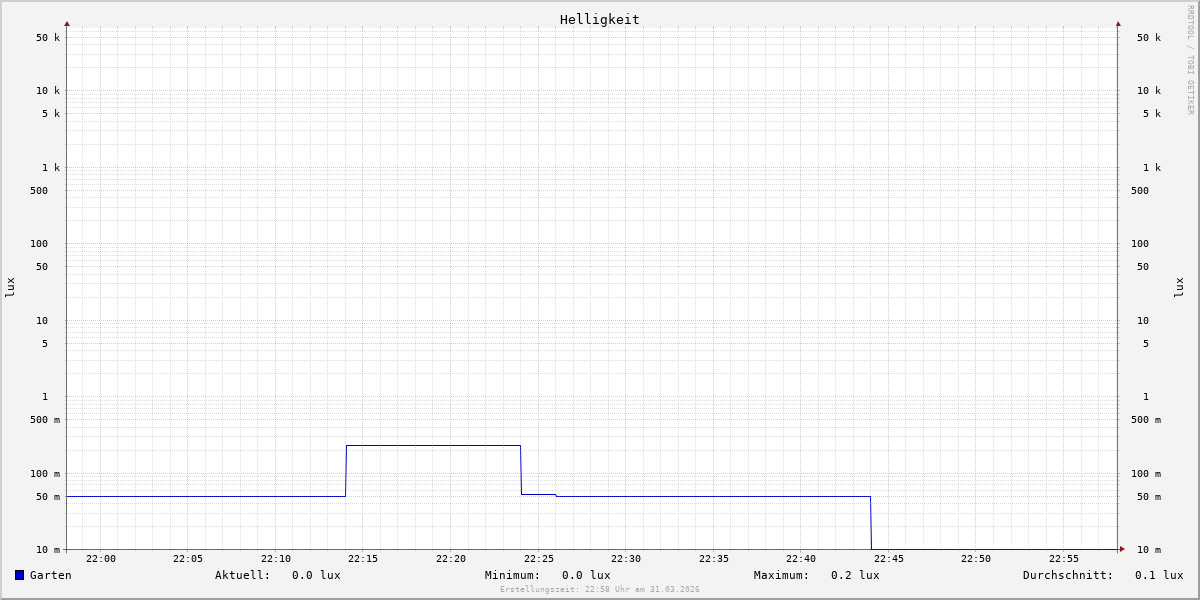Click the right axis 10 k label
This screenshot has height=600, width=1200.
[x=1149, y=91]
